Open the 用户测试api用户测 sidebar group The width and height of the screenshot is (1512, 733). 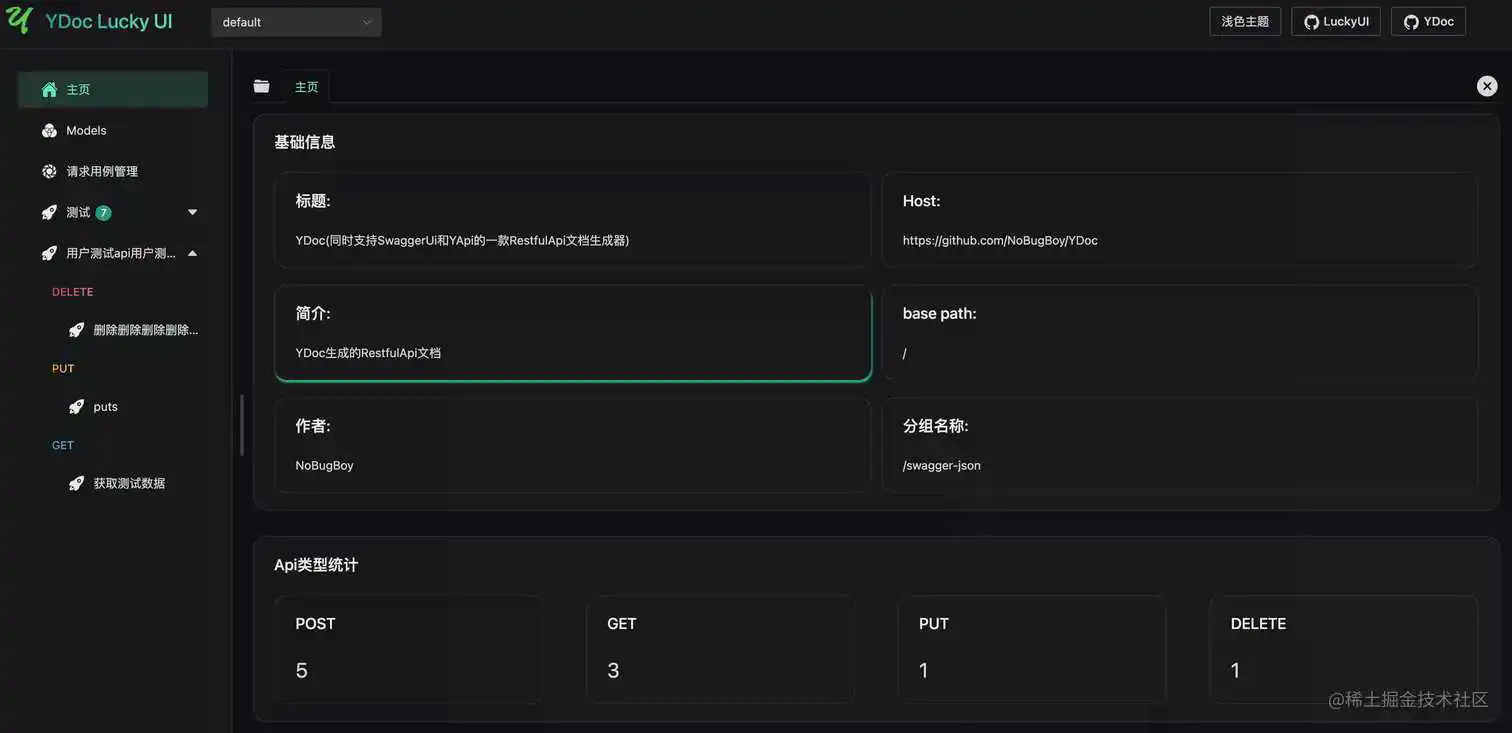(113, 253)
